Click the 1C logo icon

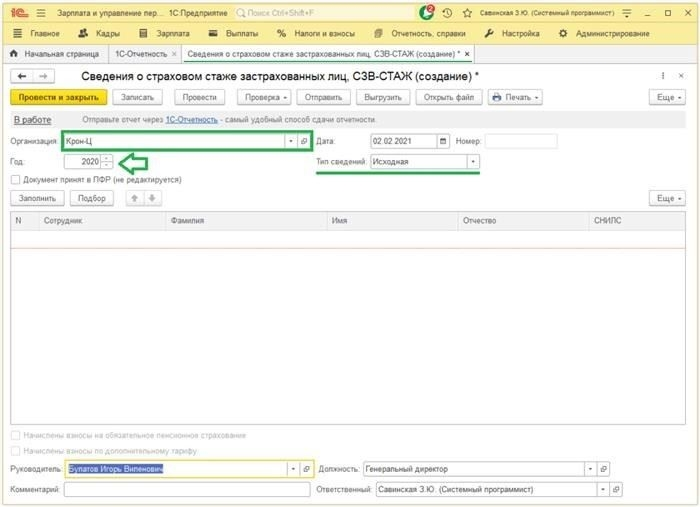tap(20, 13)
